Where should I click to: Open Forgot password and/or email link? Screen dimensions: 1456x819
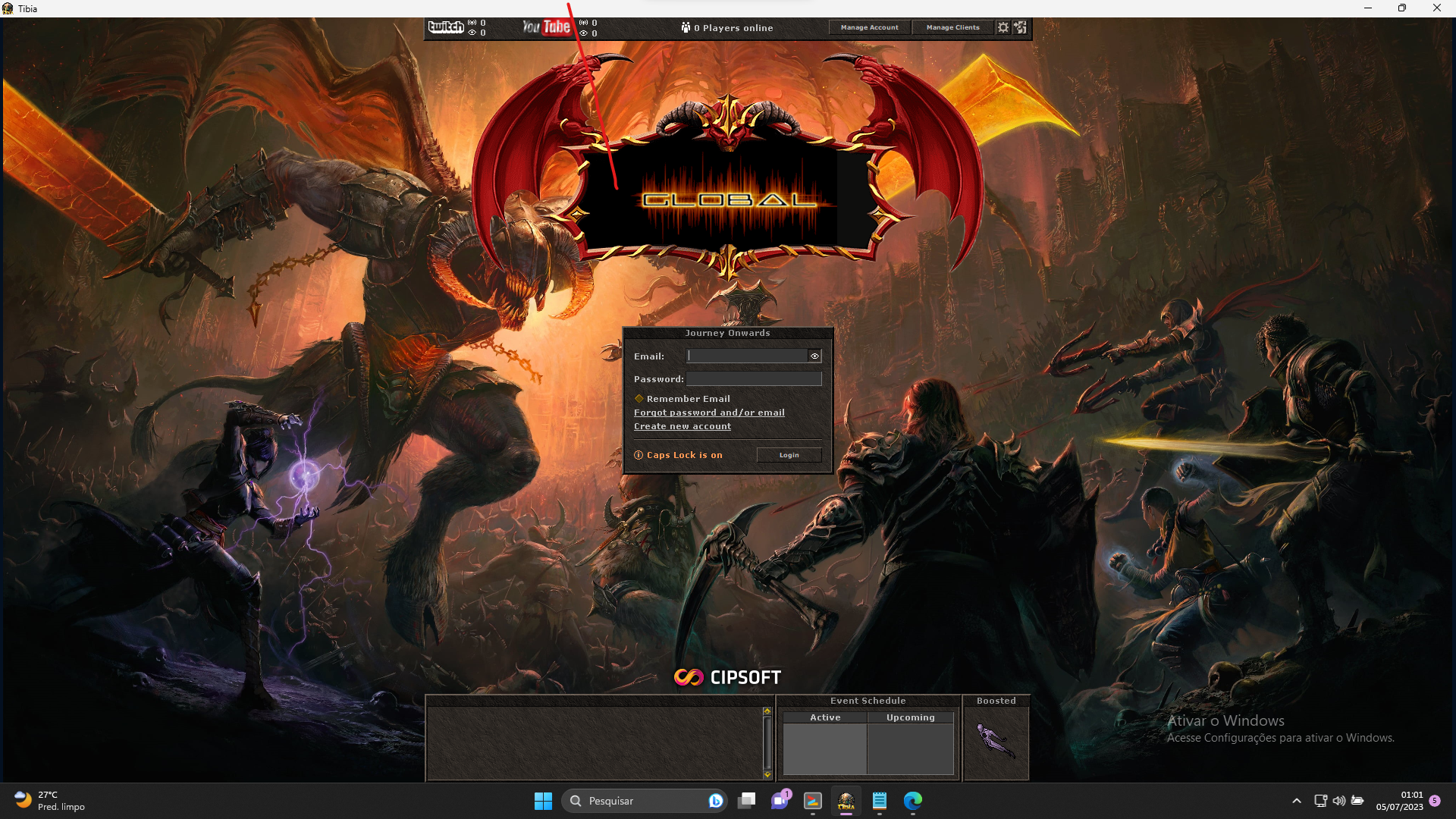point(709,413)
